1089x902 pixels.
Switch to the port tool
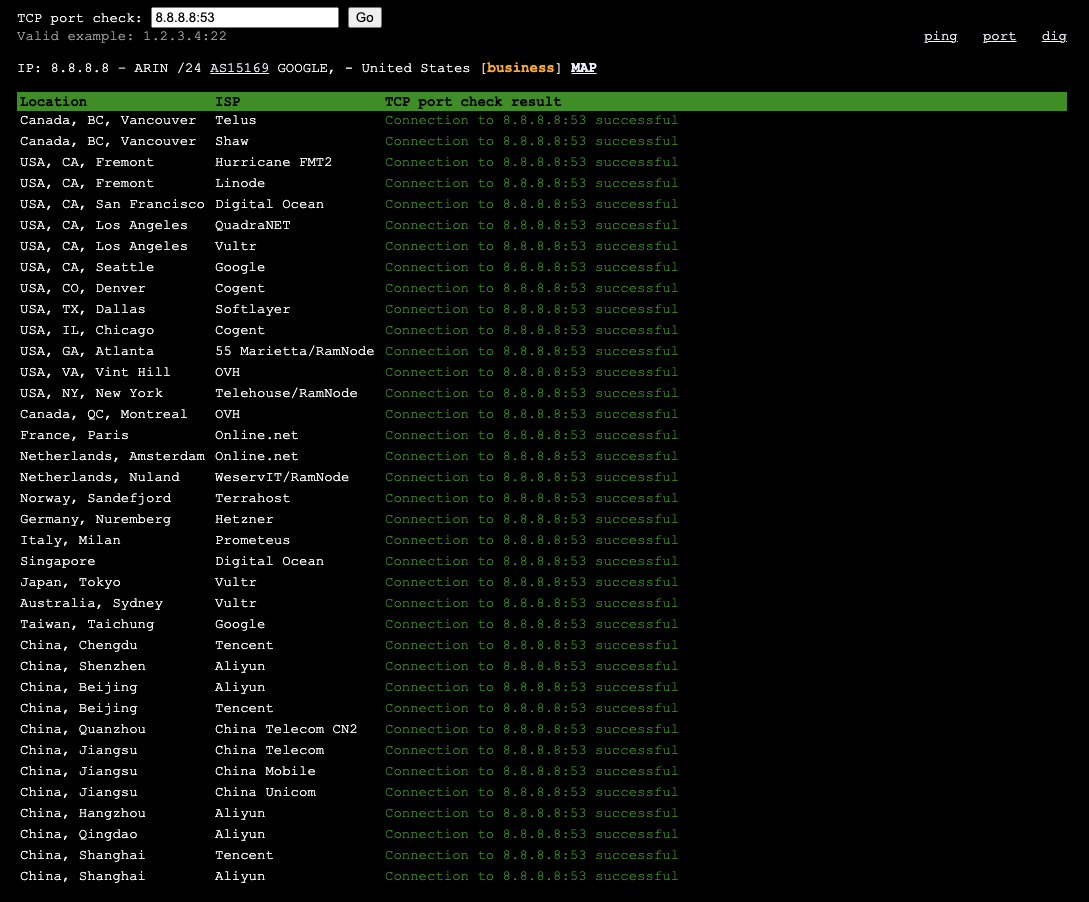point(999,36)
